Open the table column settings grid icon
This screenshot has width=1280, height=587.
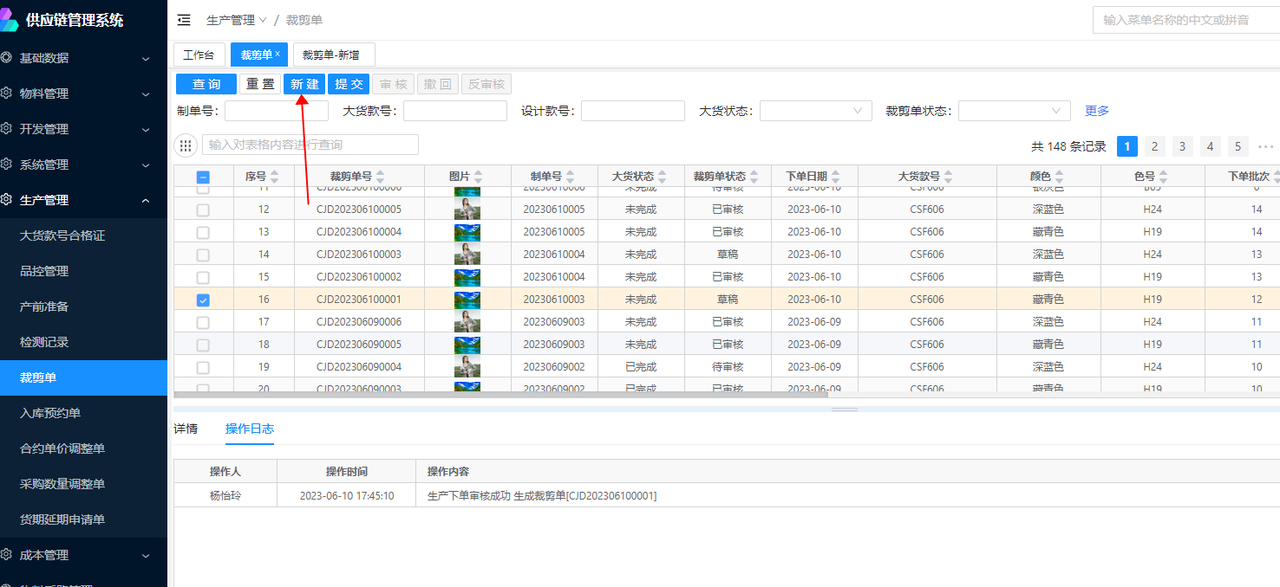pos(186,146)
